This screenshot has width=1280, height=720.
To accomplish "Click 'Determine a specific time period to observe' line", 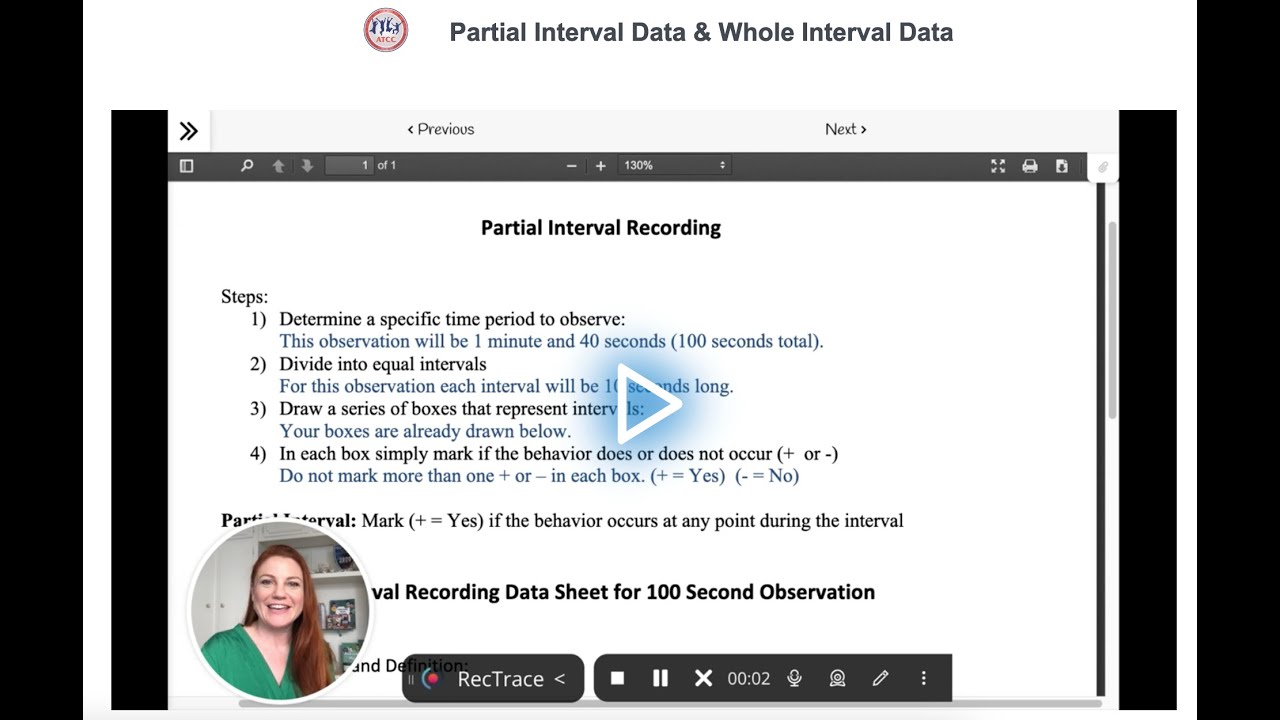I will [452, 319].
